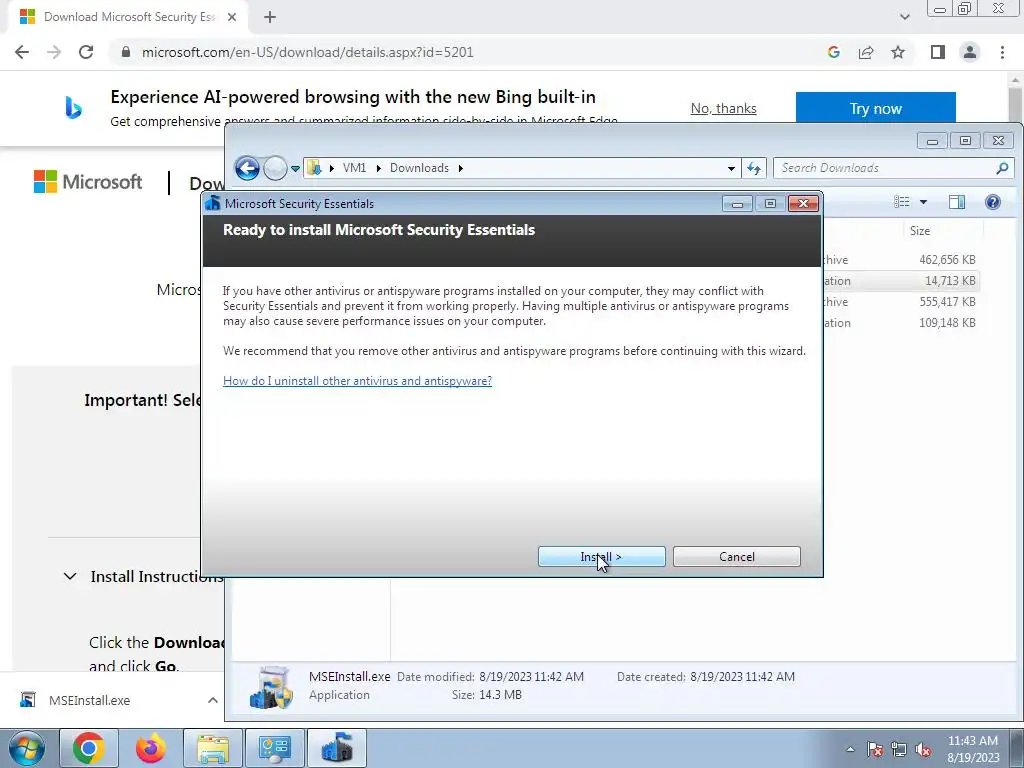The height and width of the screenshot is (768, 1024).
Task: Click the network tray icon
Action: 899,749
